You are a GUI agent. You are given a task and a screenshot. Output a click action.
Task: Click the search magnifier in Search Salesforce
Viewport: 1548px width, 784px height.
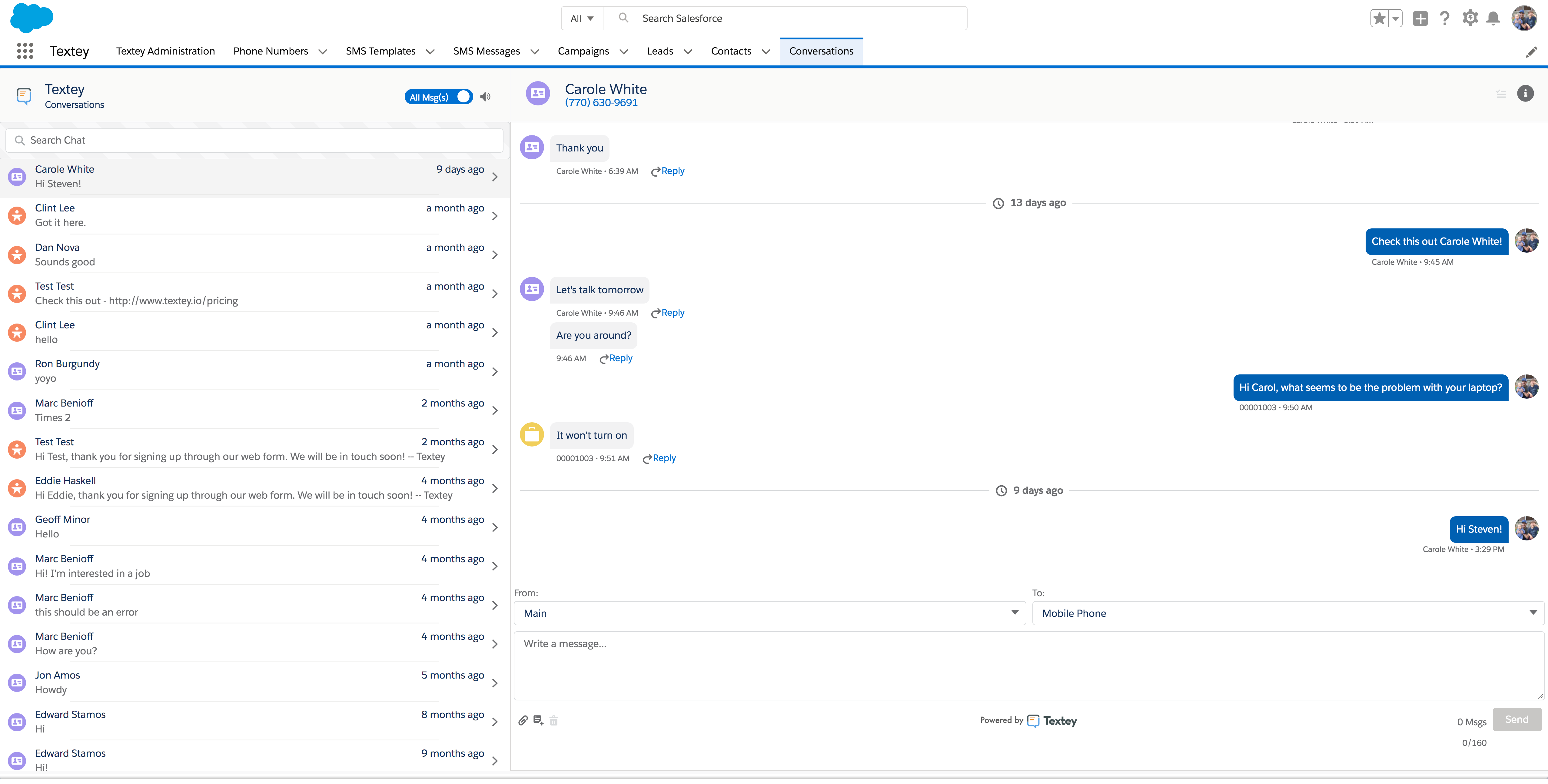click(624, 18)
